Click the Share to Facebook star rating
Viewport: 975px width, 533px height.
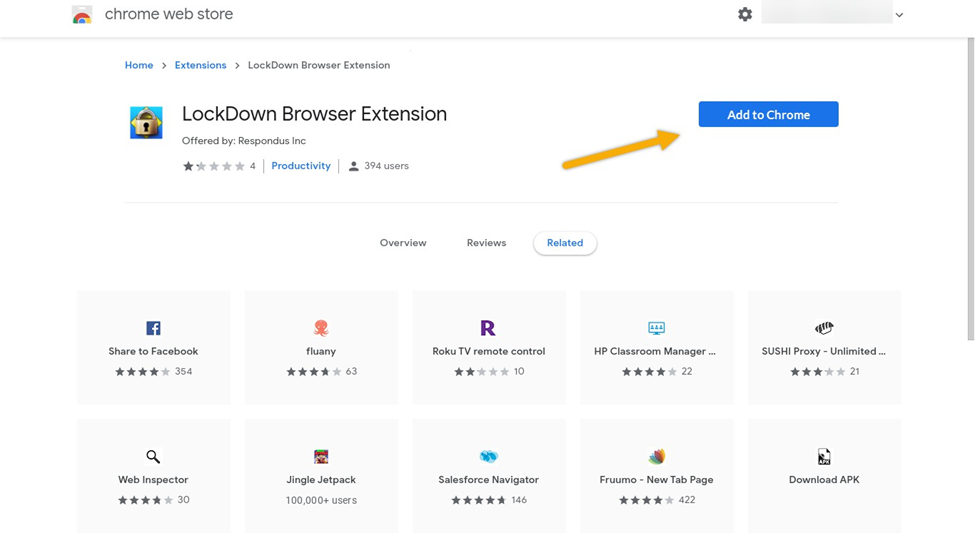[142, 372]
